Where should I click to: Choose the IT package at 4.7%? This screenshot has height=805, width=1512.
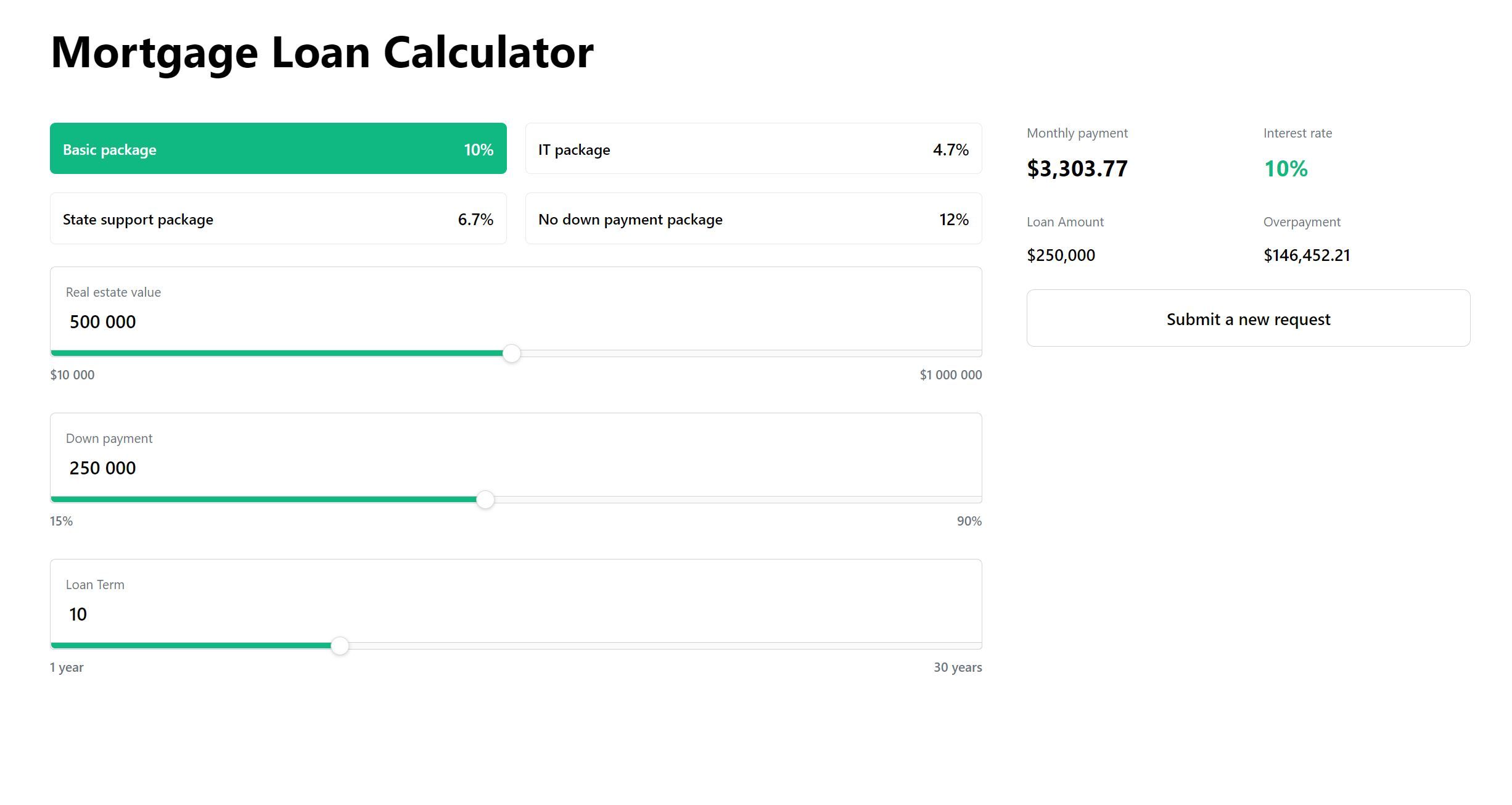[754, 149]
